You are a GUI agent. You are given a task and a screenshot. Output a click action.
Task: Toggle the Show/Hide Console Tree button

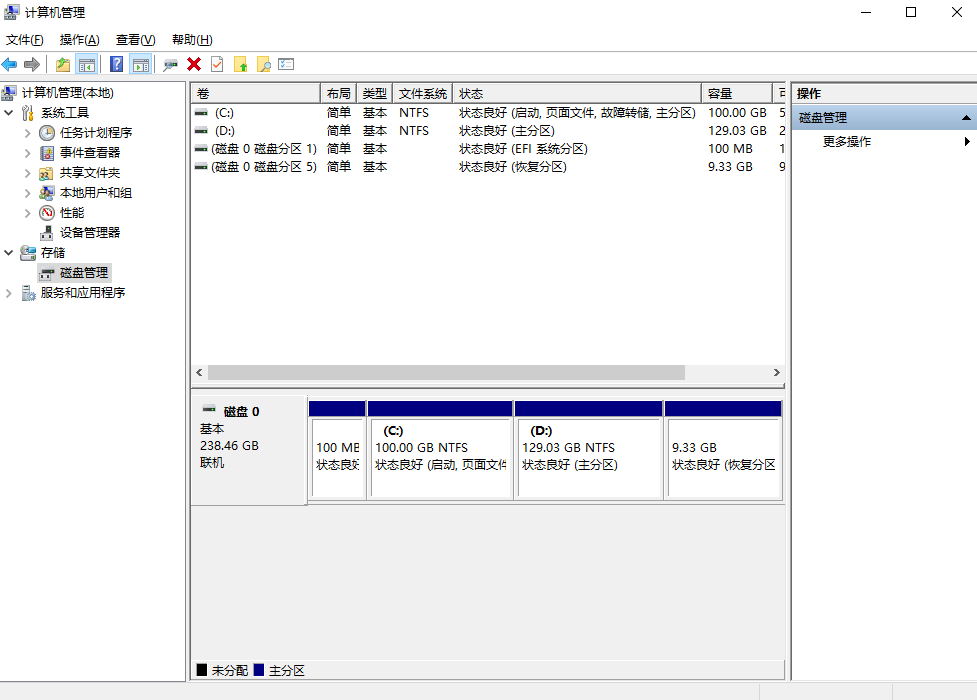point(87,64)
